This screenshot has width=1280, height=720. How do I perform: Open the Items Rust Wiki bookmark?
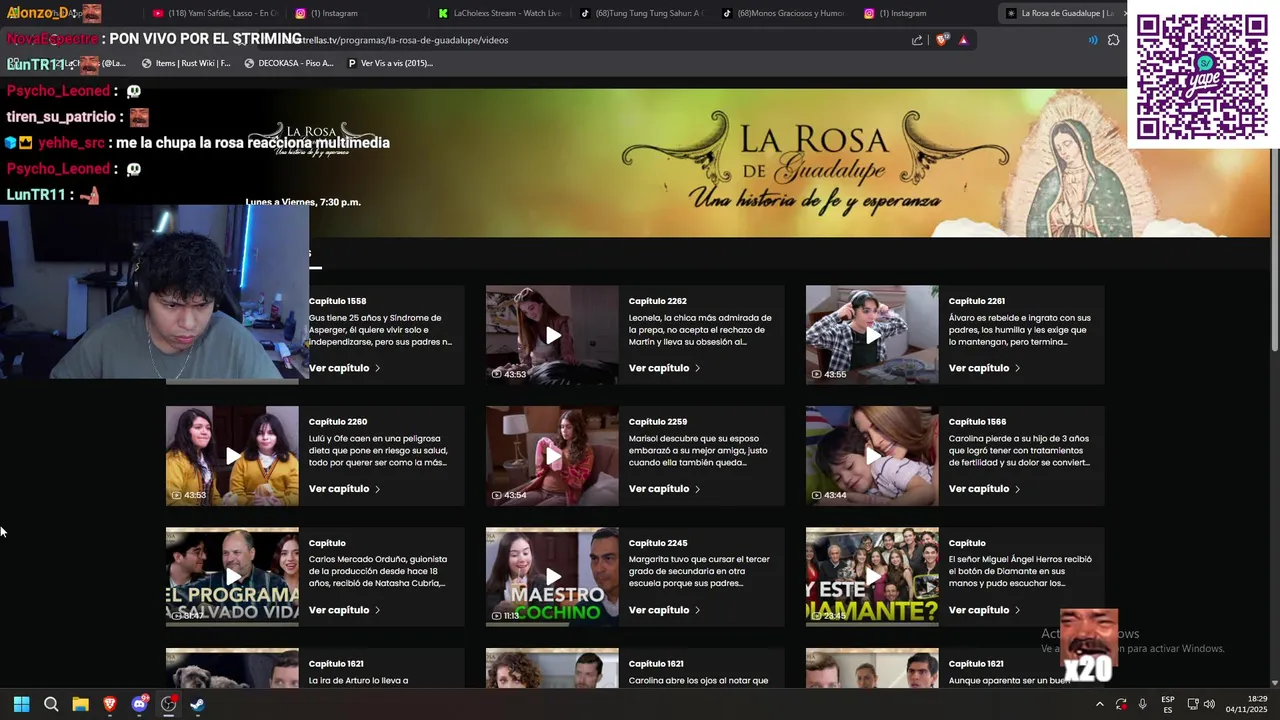186,63
